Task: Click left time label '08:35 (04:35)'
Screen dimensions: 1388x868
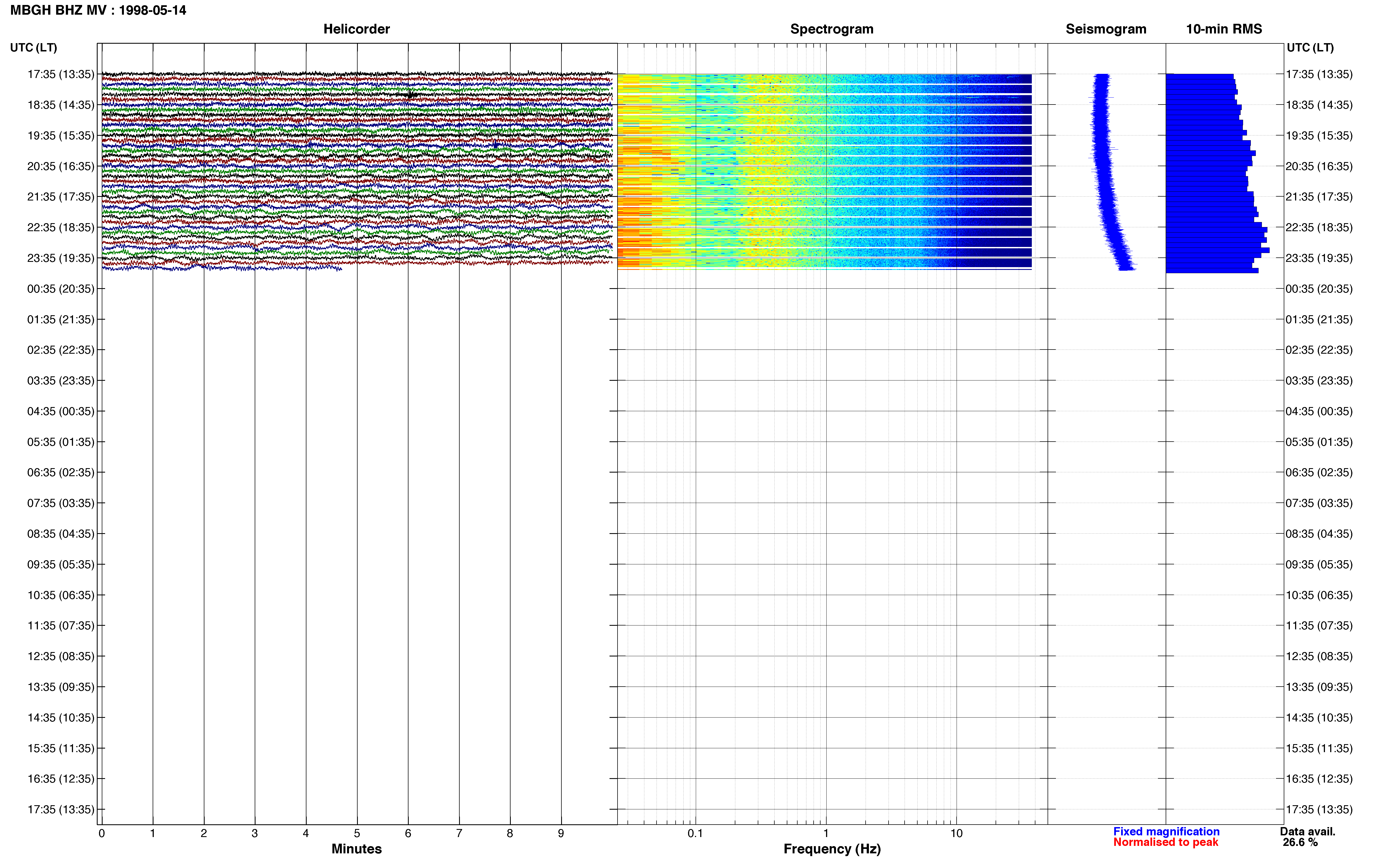Action: click(x=61, y=534)
